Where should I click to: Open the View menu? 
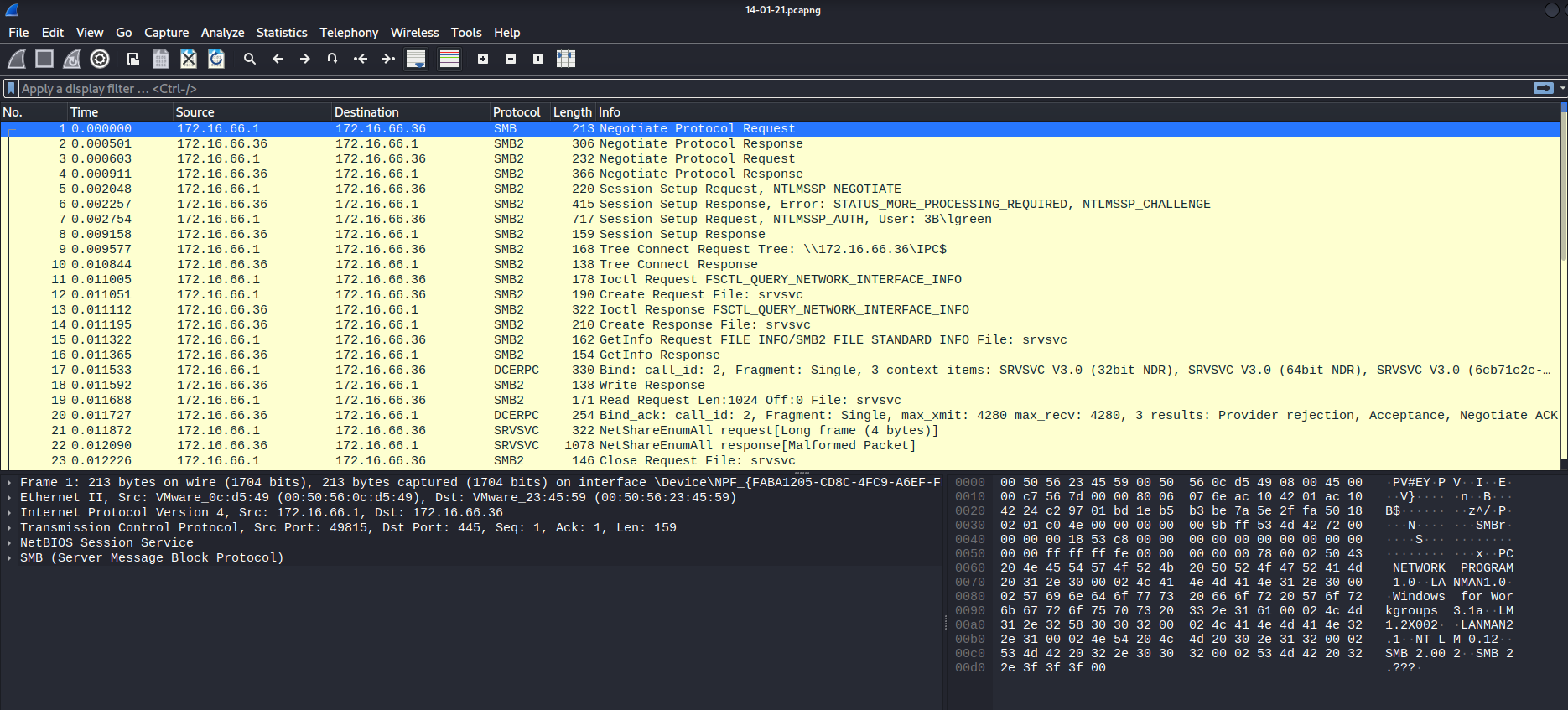[90, 33]
